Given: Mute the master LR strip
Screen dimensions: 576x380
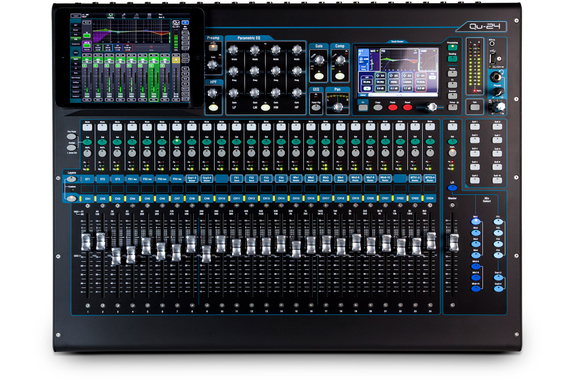Looking at the screenshot, I should [x=453, y=127].
